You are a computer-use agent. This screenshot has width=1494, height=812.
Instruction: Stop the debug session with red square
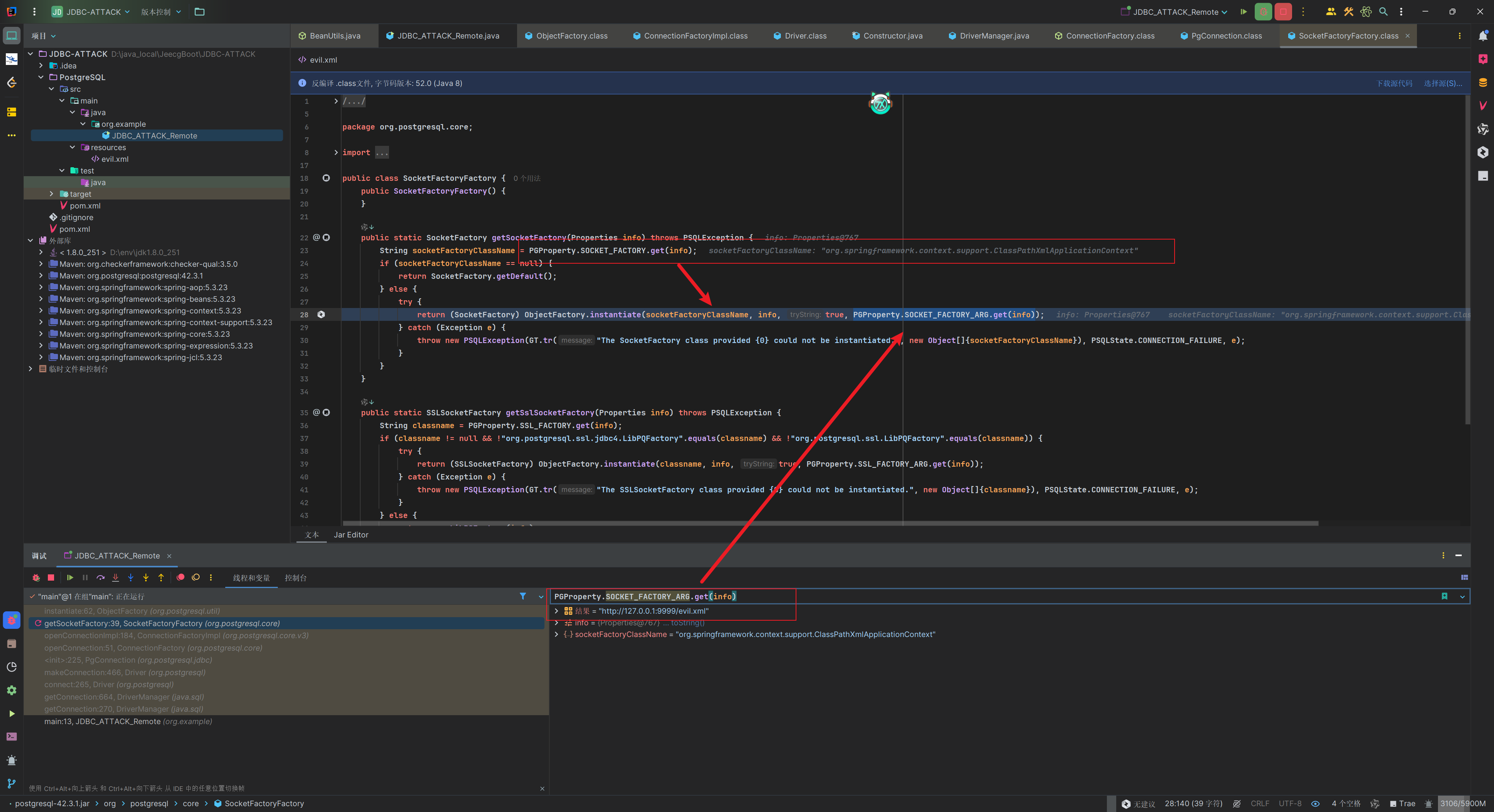pos(51,578)
